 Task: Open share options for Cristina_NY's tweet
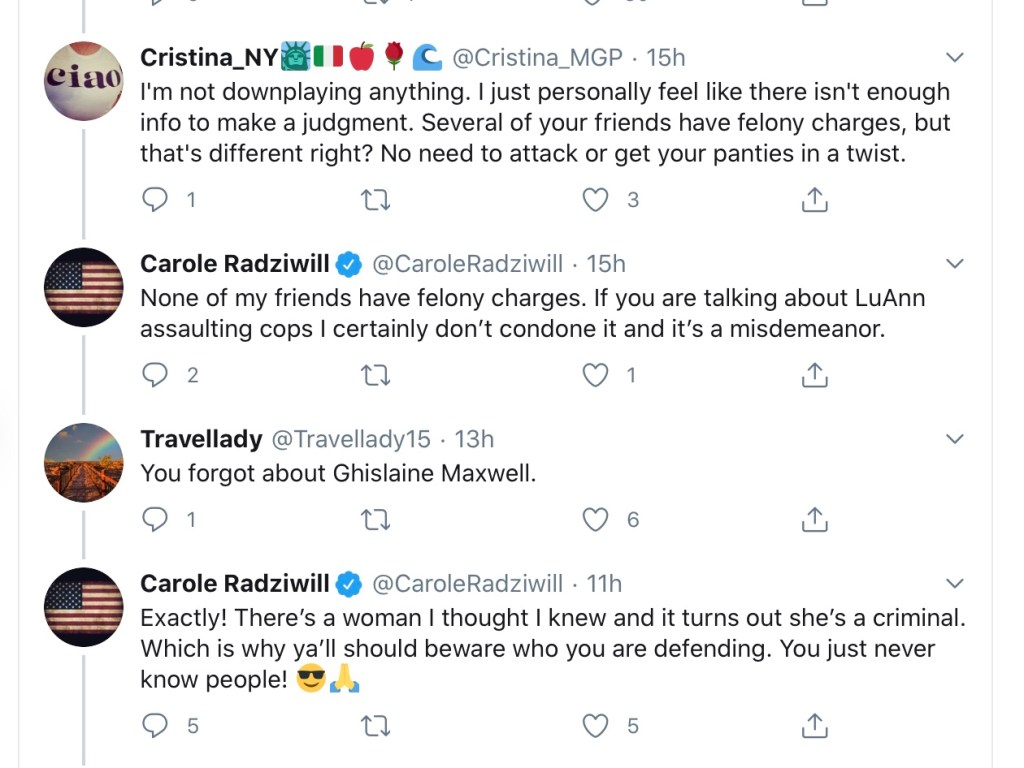[x=815, y=199]
